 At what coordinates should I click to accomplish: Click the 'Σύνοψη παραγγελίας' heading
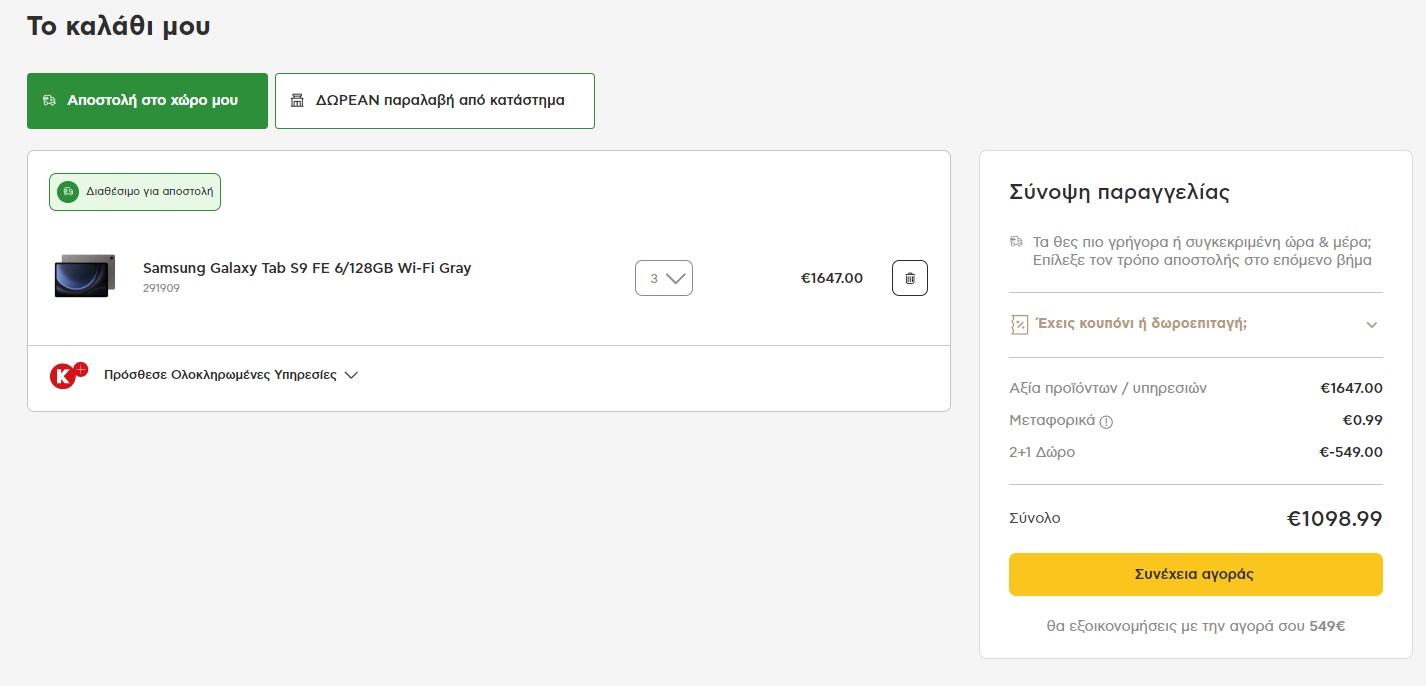point(1120,192)
